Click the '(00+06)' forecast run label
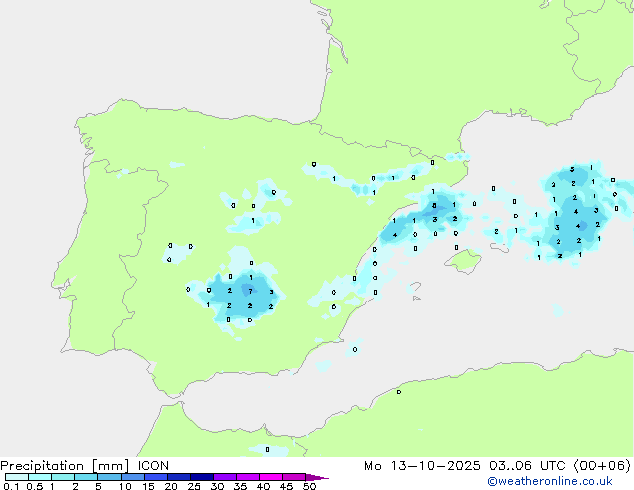634x490 pixels. click(602, 466)
